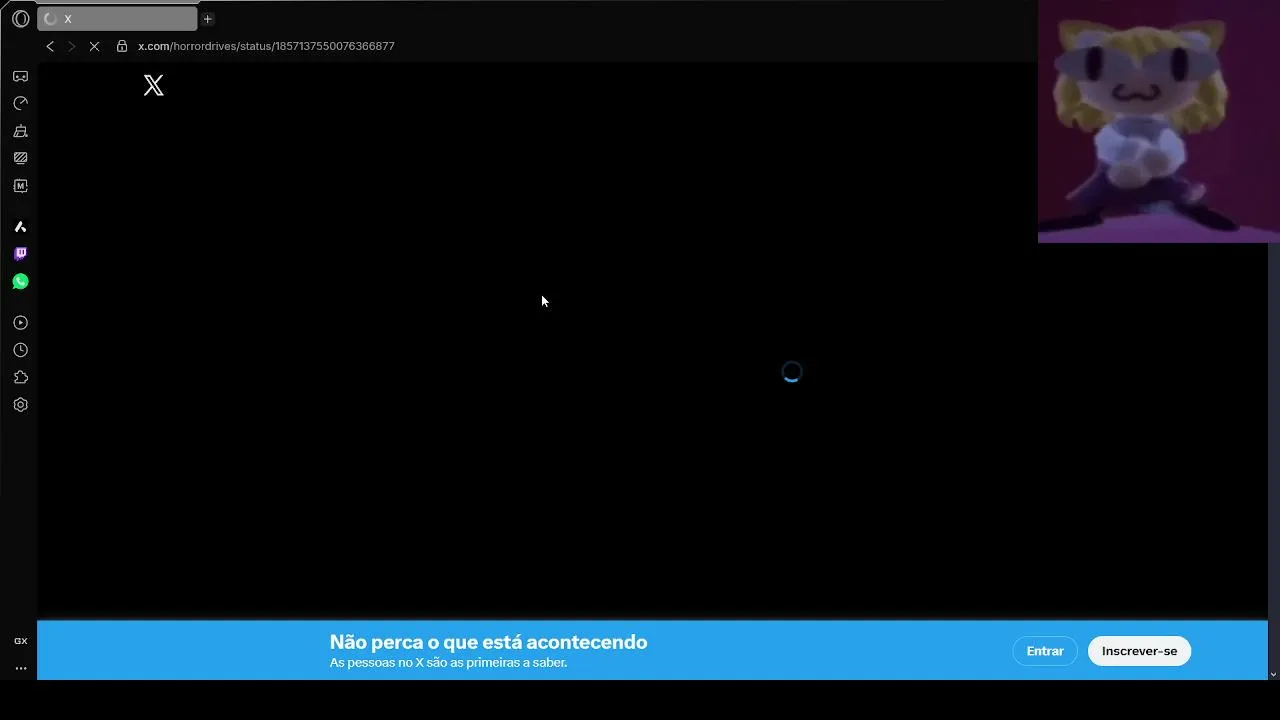The height and width of the screenshot is (720, 1280).
Task: Open the Player panel in sidebar
Action: pyautogui.click(x=20, y=323)
